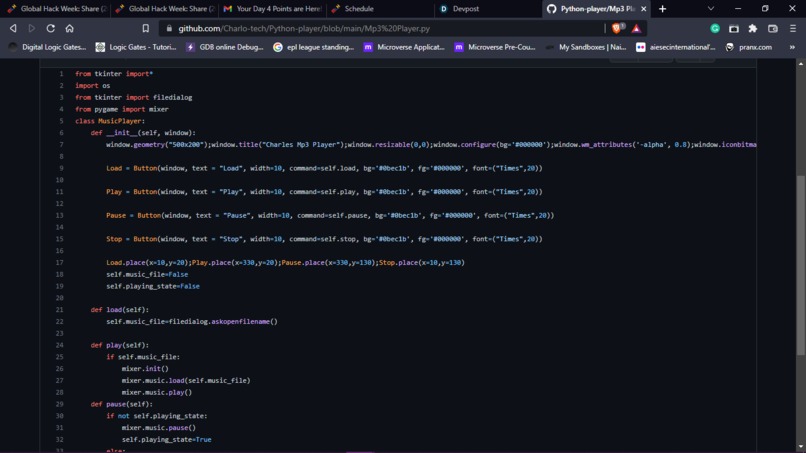Close the Python-player GitHub tab

tap(643, 9)
